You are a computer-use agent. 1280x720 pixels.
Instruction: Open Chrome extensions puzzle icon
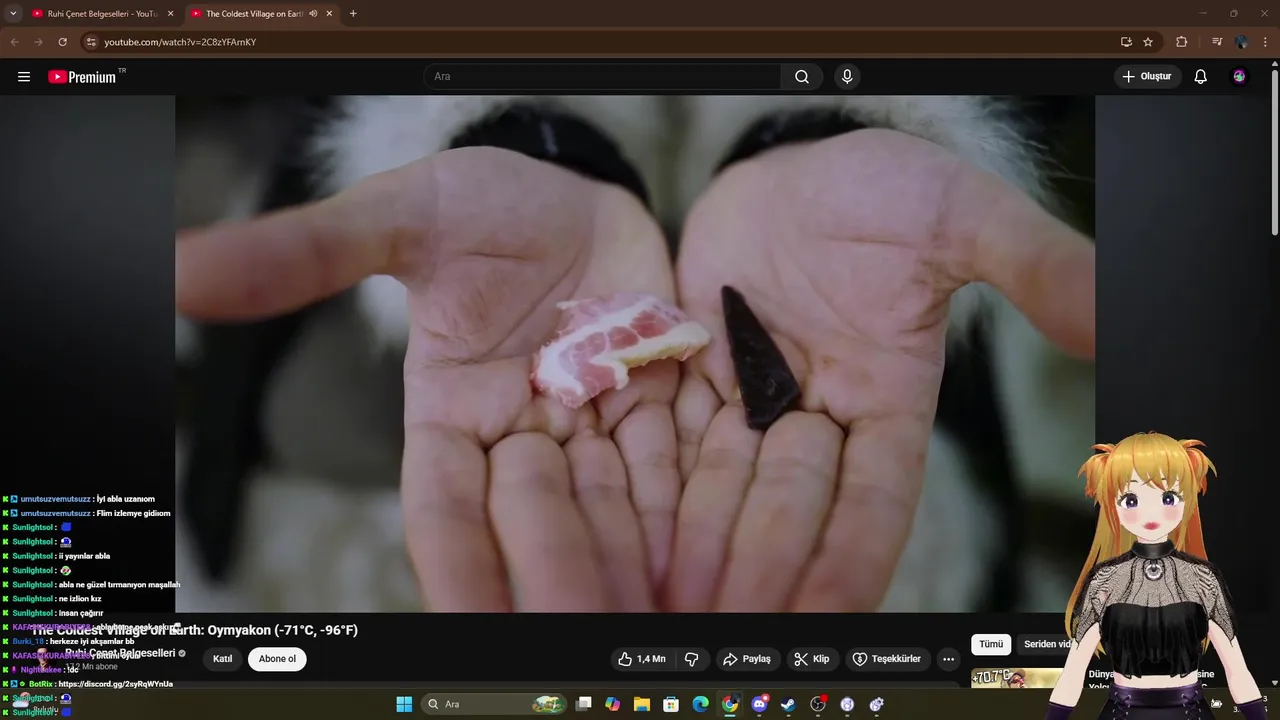(x=1181, y=42)
